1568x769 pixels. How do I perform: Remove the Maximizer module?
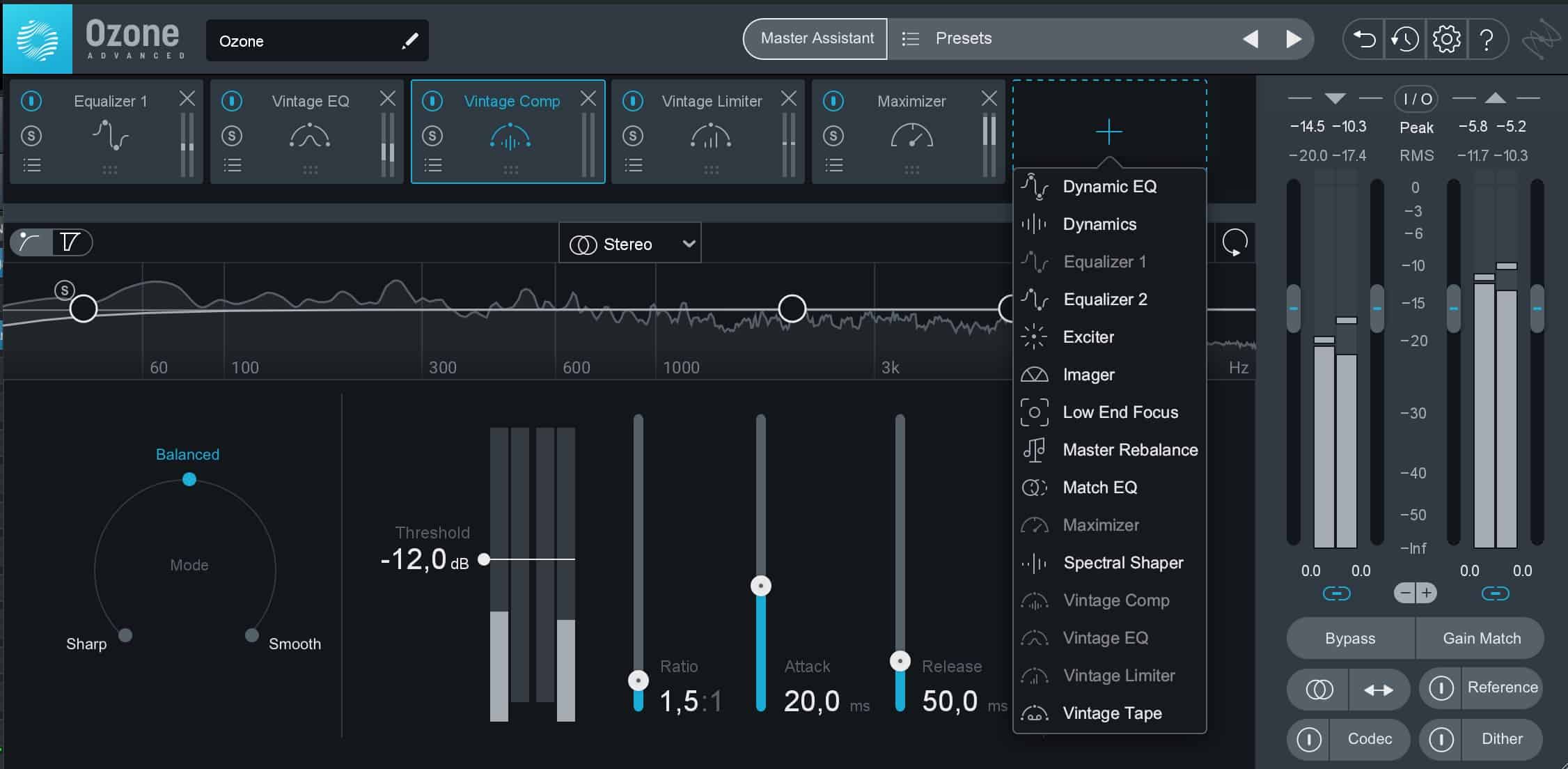coord(989,99)
